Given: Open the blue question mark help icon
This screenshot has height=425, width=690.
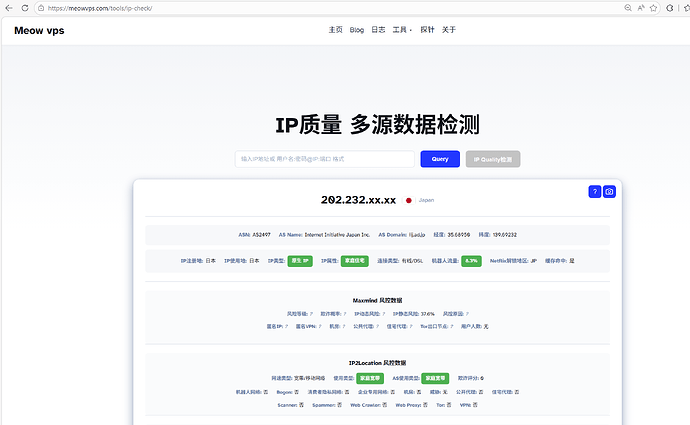Looking at the screenshot, I should pos(595,191).
